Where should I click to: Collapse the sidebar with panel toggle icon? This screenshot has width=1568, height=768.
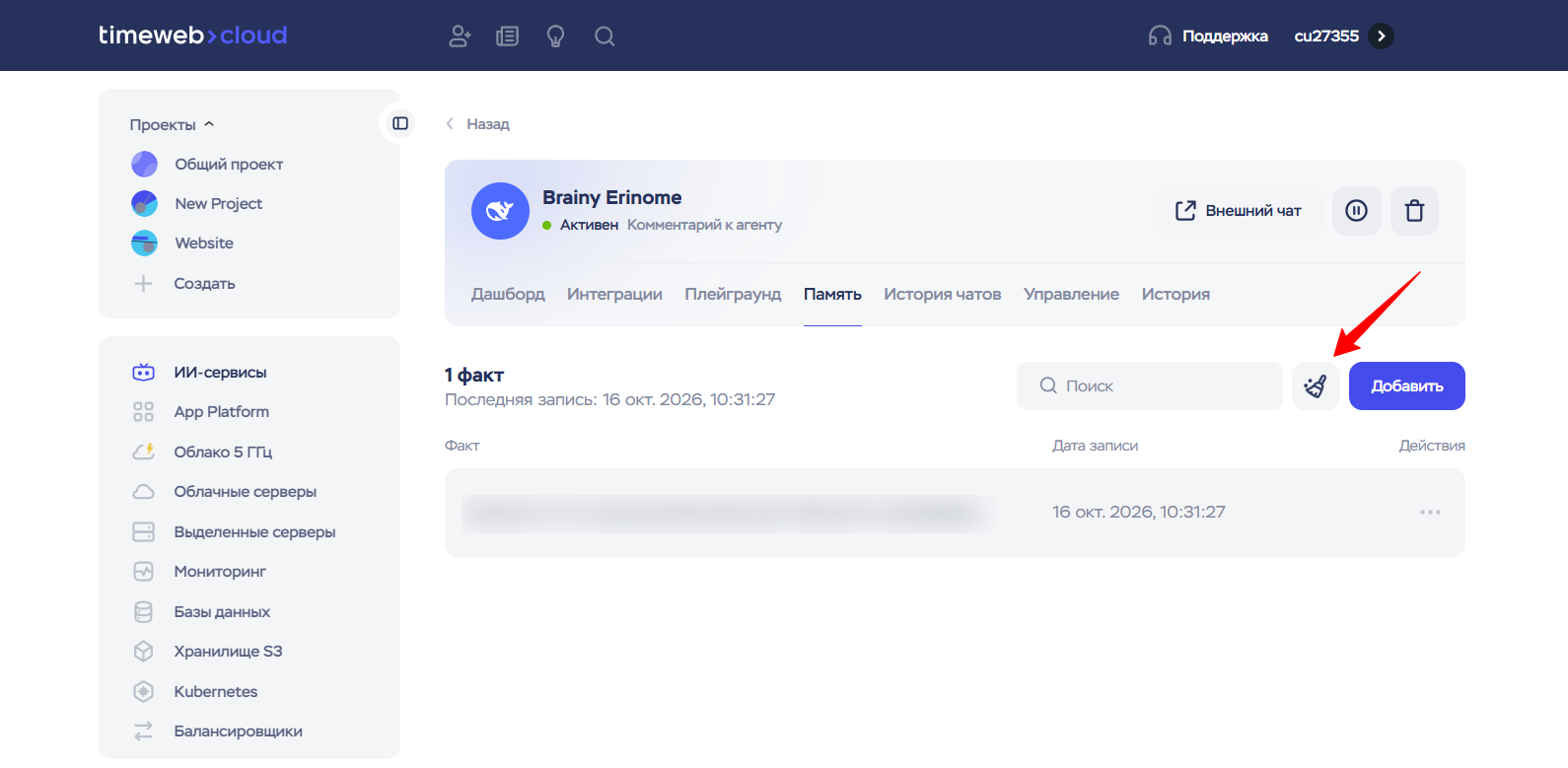tap(400, 123)
